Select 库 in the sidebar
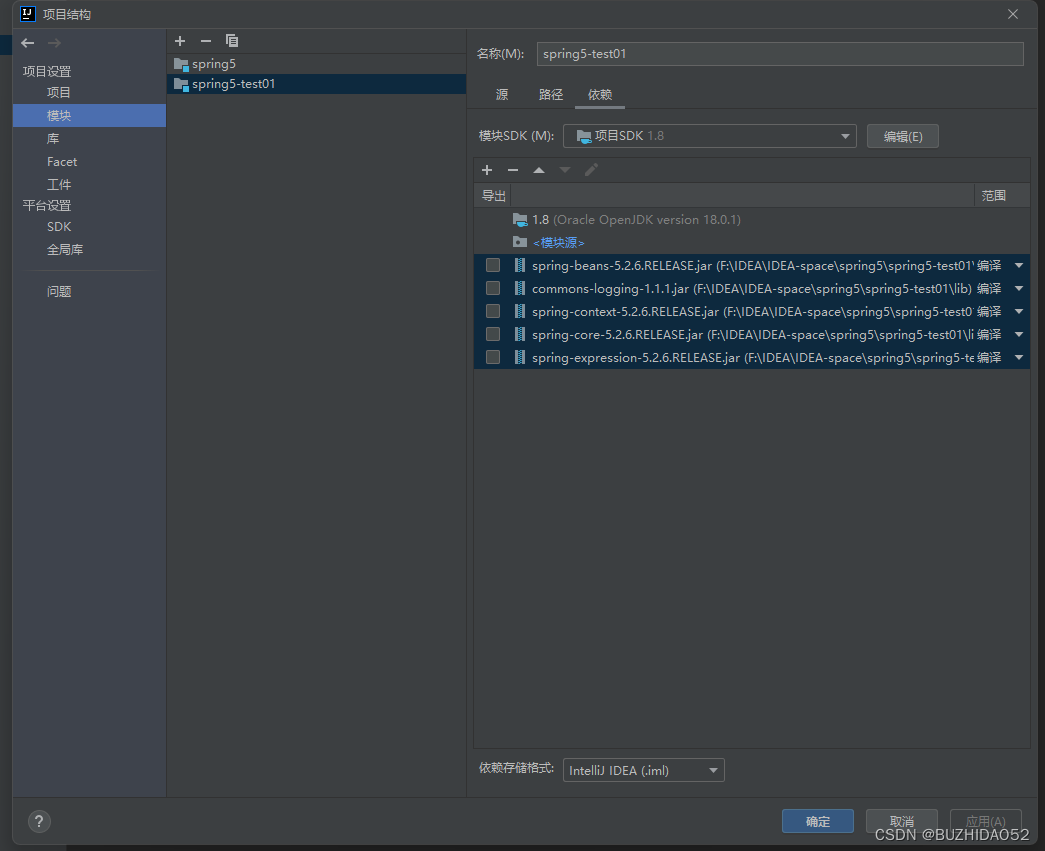Screen dimensions: 1045x851 [53, 139]
